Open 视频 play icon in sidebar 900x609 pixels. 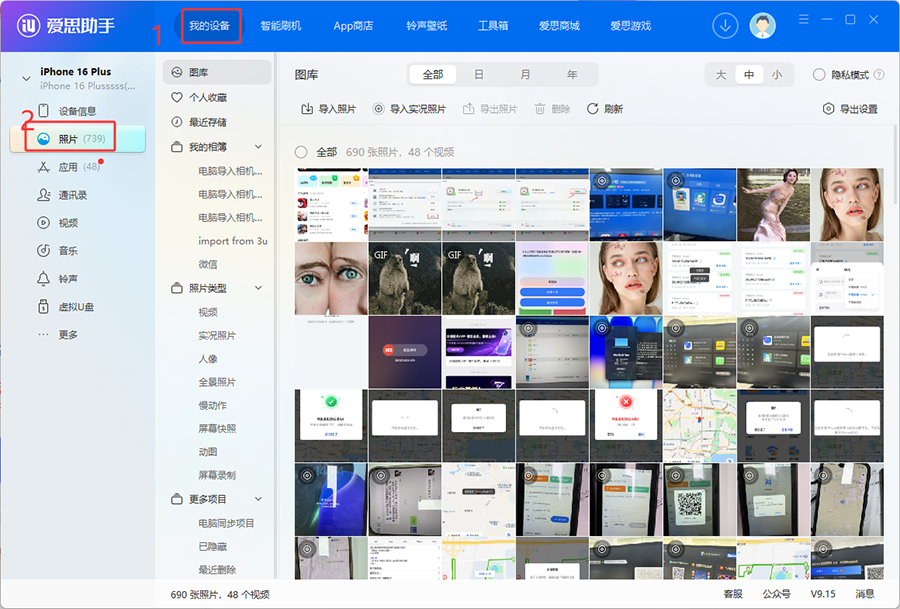44,223
